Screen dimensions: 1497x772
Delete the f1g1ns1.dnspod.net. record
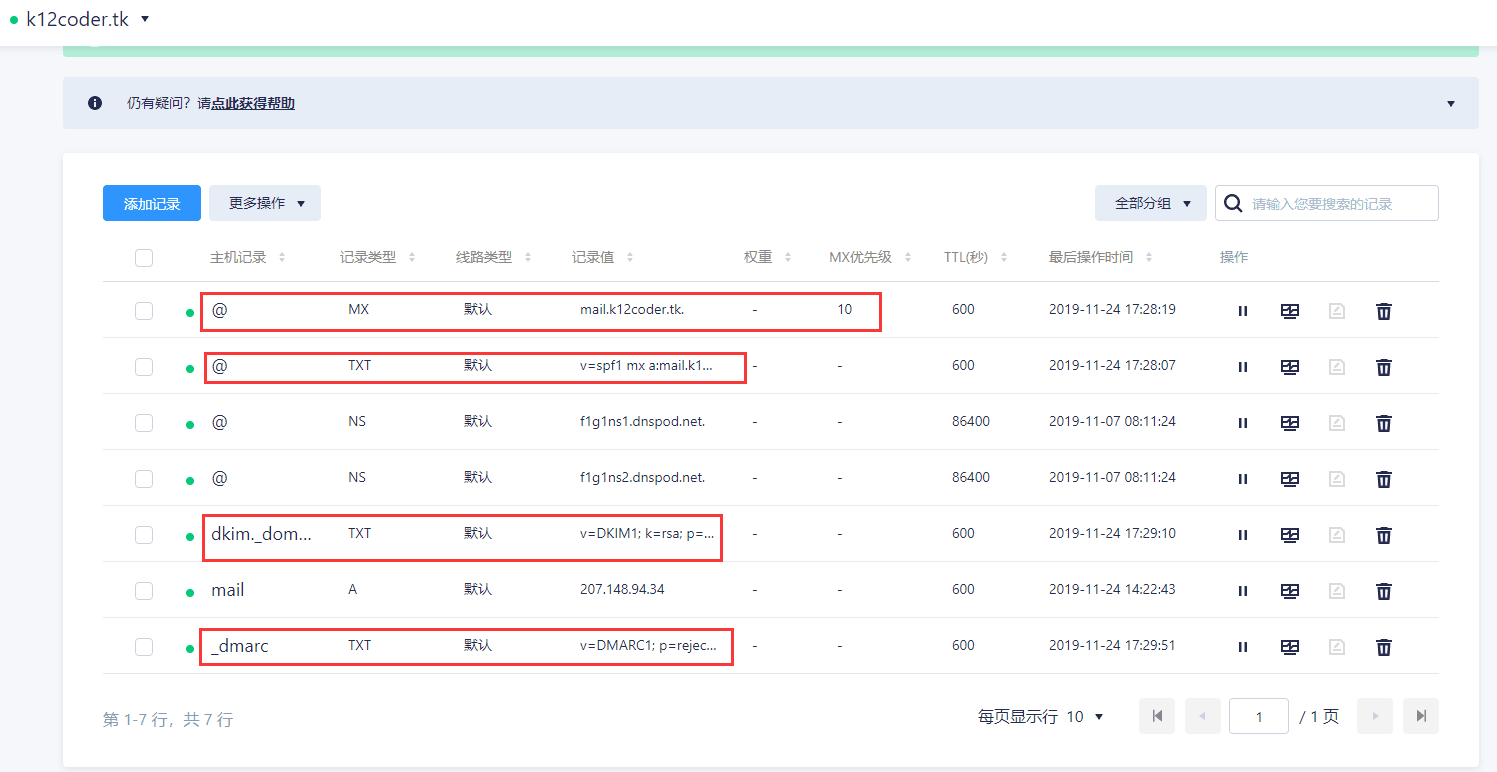(x=1384, y=423)
